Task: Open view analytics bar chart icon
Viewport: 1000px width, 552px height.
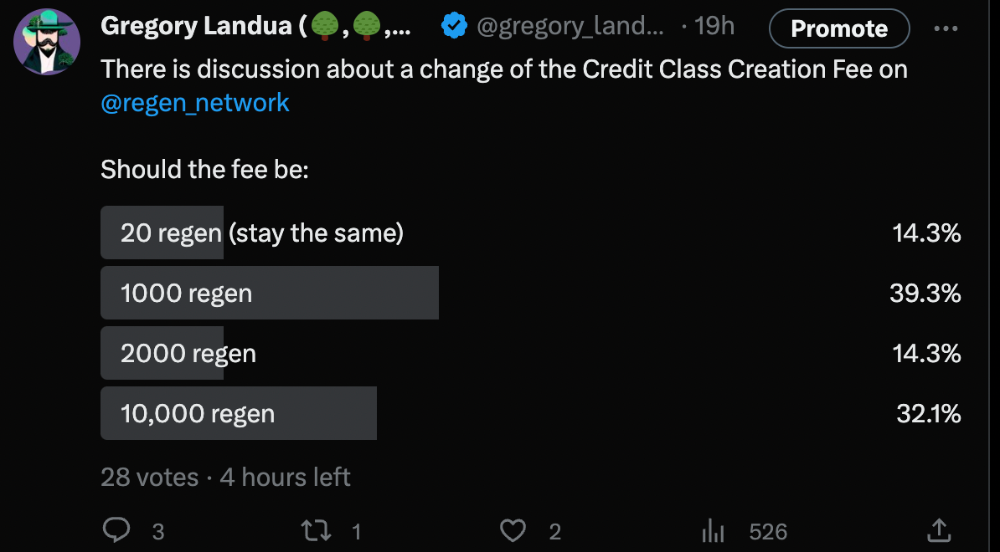Action: pyautogui.click(x=713, y=531)
